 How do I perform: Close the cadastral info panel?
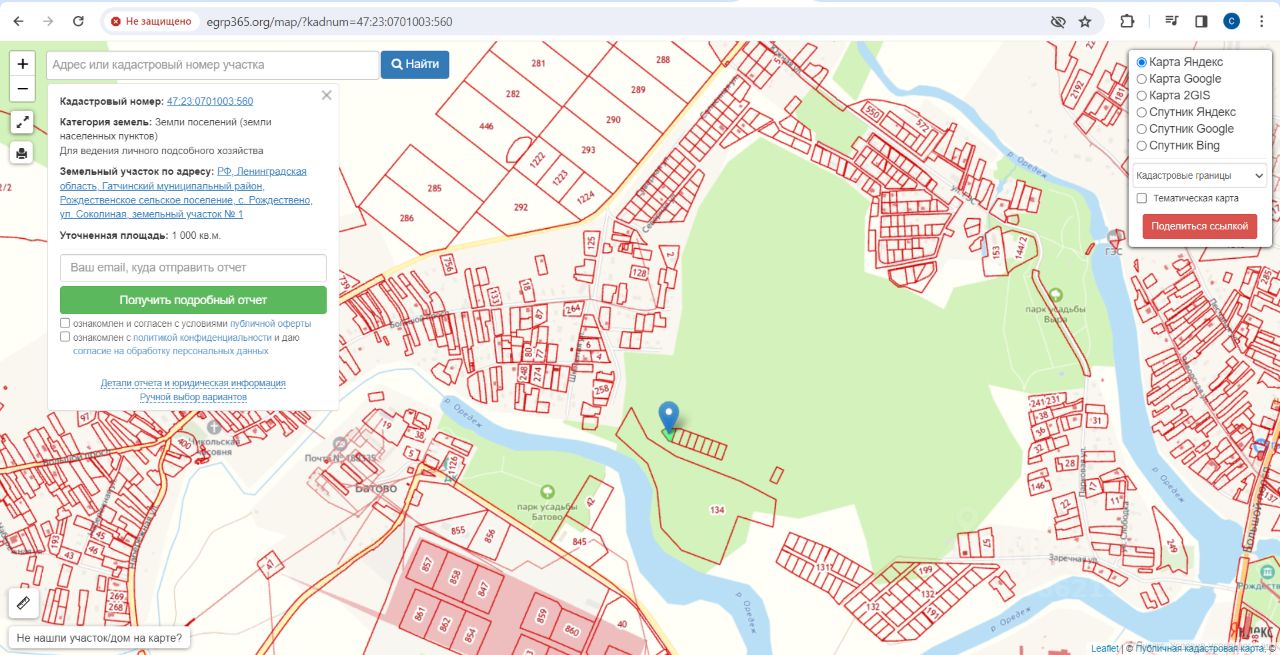pyautogui.click(x=326, y=96)
